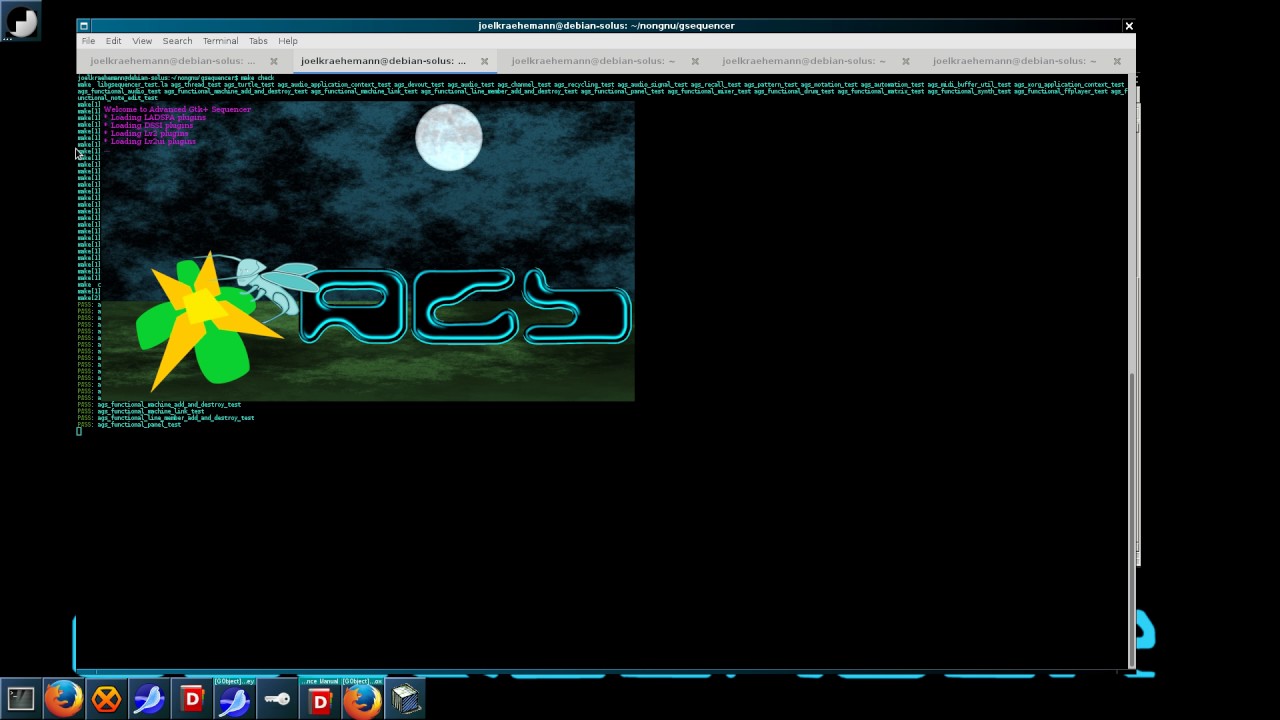The height and width of the screenshot is (720, 1280).
Task: Open the Edit menu
Action: [x=114, y=41]
